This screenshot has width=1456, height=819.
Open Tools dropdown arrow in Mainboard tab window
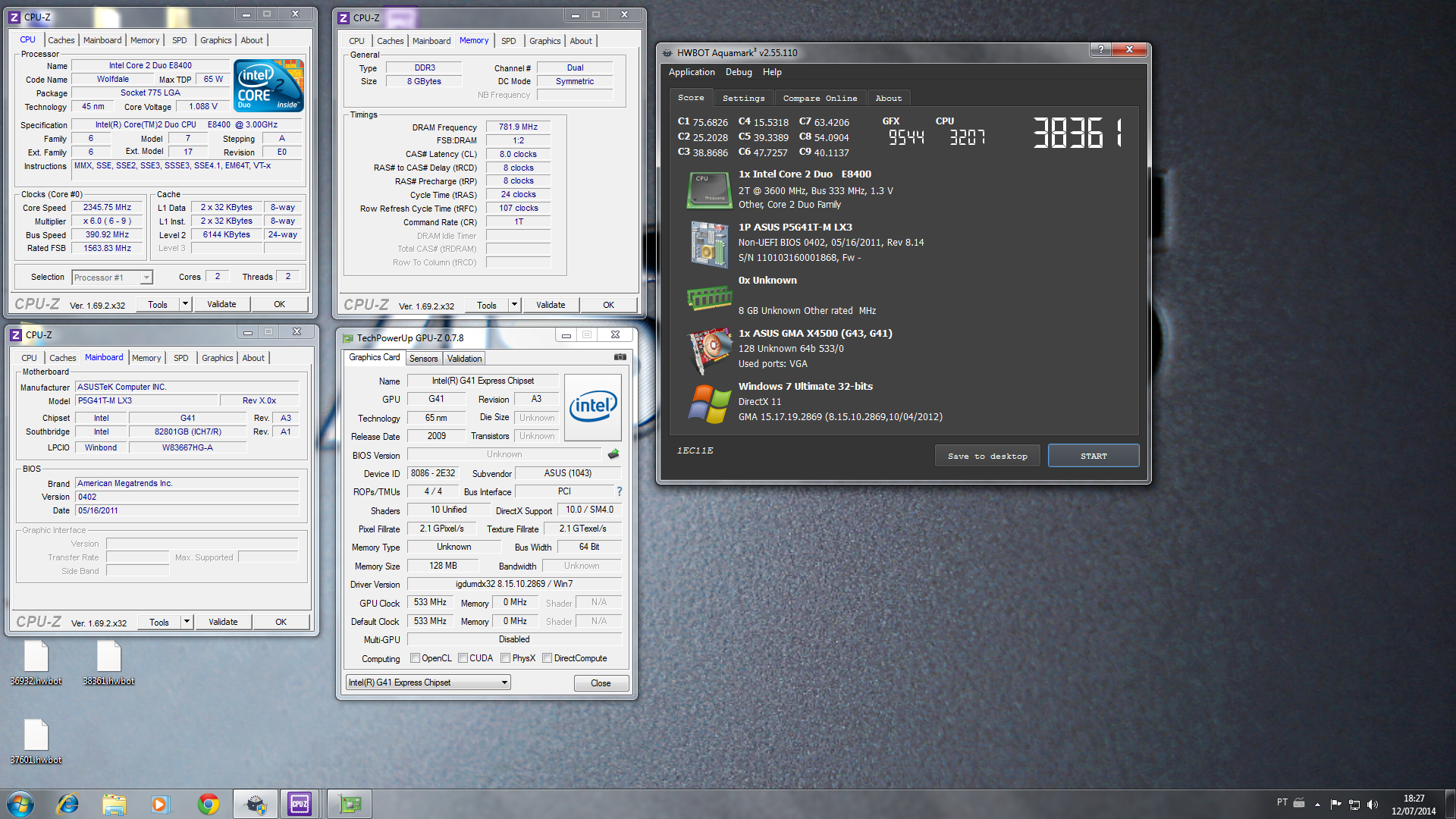(187, 622)
